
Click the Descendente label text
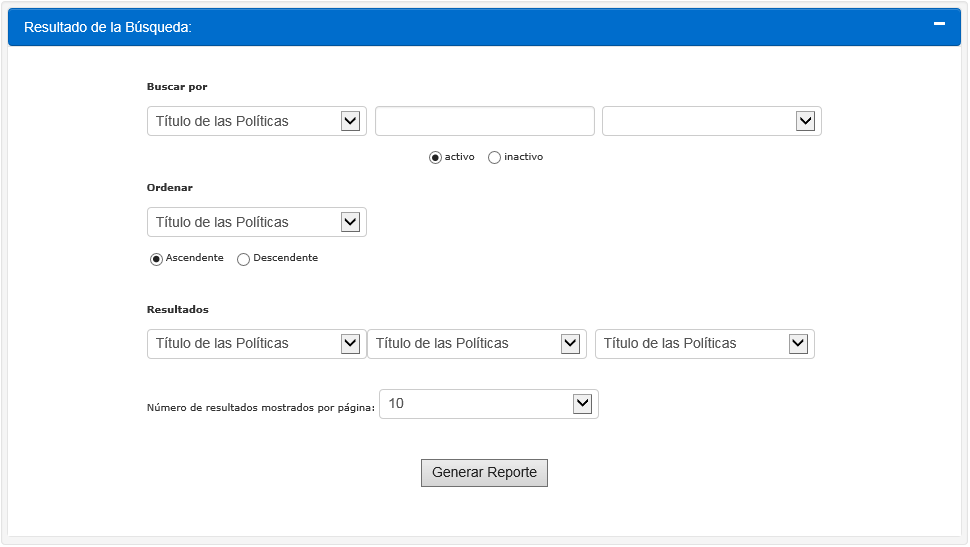285,258
